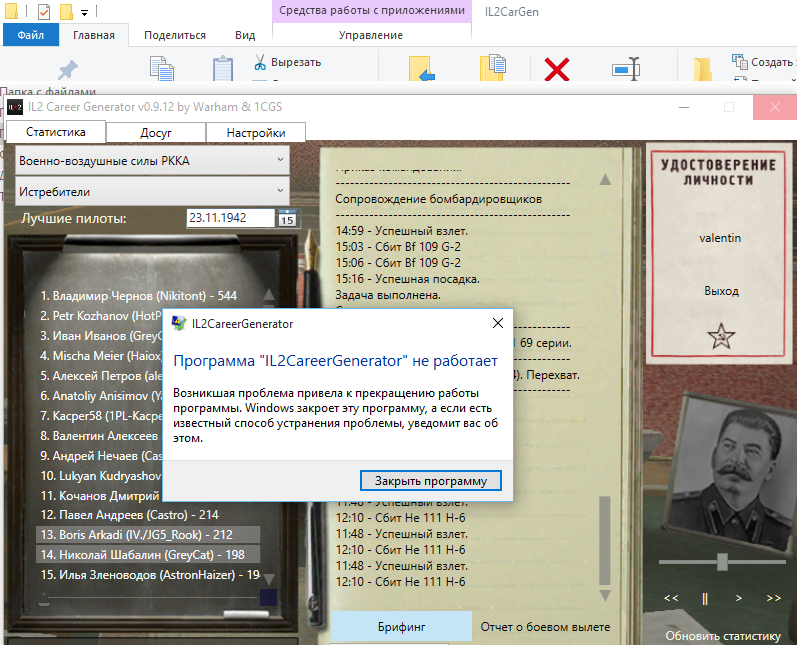Viewport: 797px width, 645px height.
Task: Select pilot 9. Андрей Нечаев row
Action: pyautogui.click(x=101, y=455)
